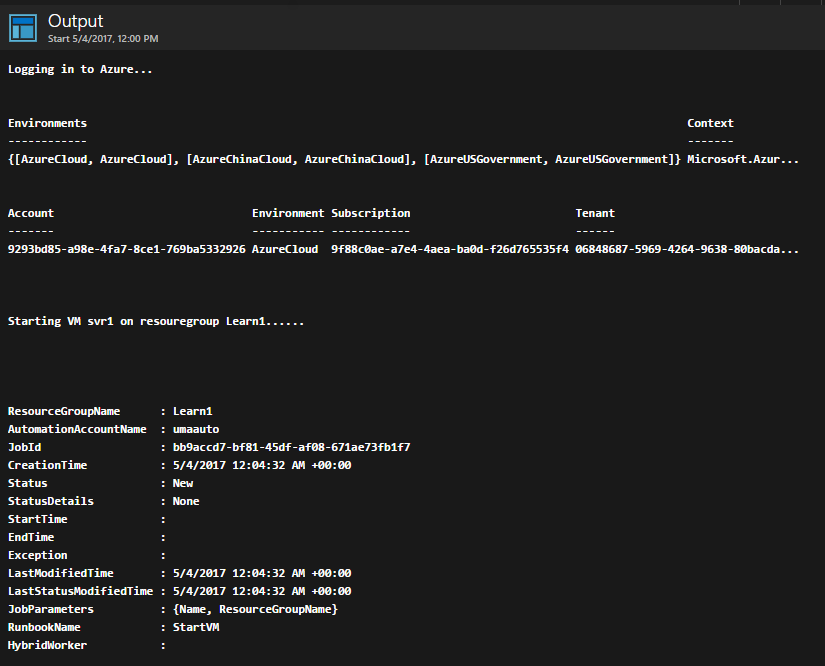The image size is (825, 666).
Task: Click the Status value New
Action: coord(183,483)
